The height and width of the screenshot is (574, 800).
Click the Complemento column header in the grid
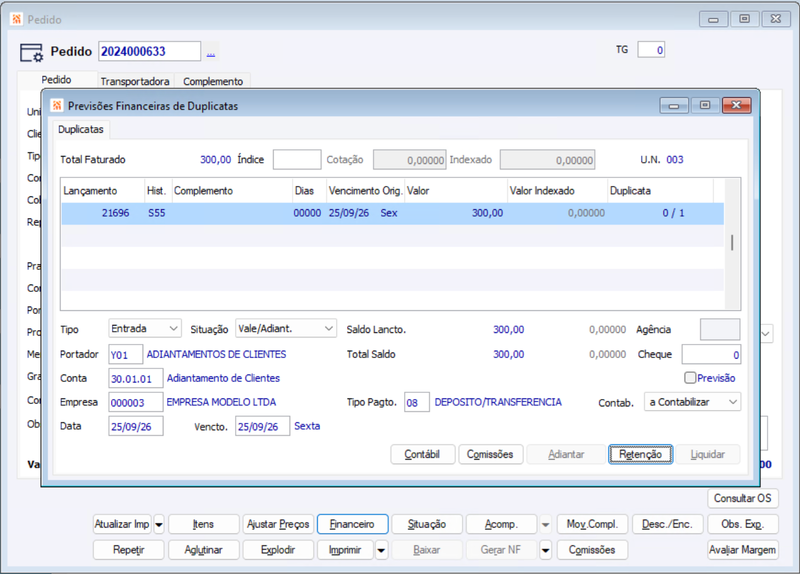tap(232, 191)
